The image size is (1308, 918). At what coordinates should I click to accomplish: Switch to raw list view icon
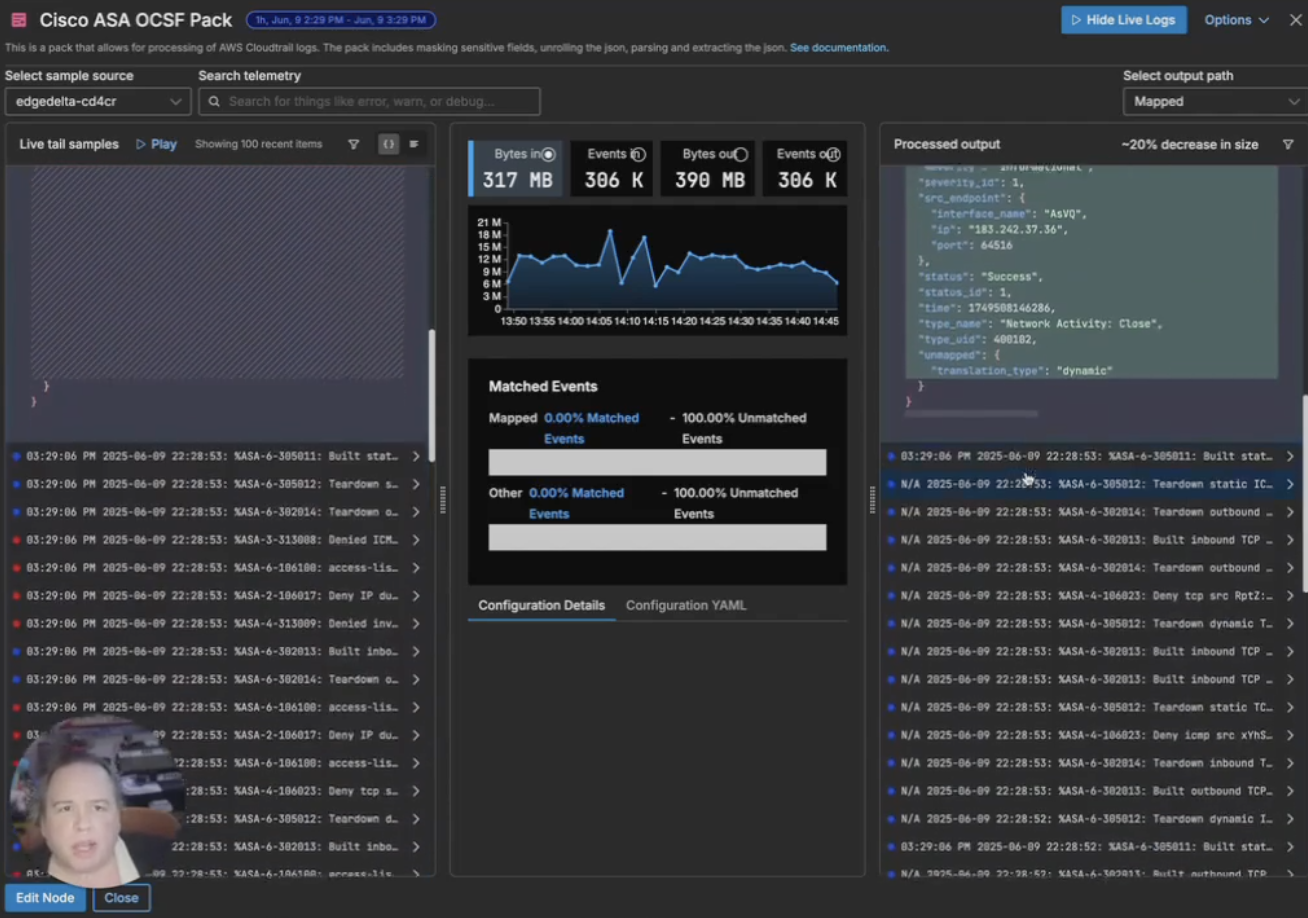(414, 144)
